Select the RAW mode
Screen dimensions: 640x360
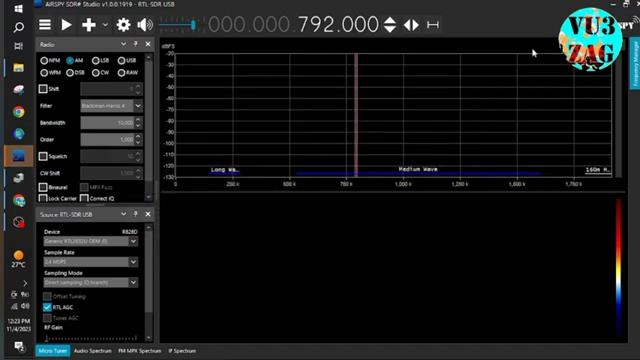(x=127, y=73)
